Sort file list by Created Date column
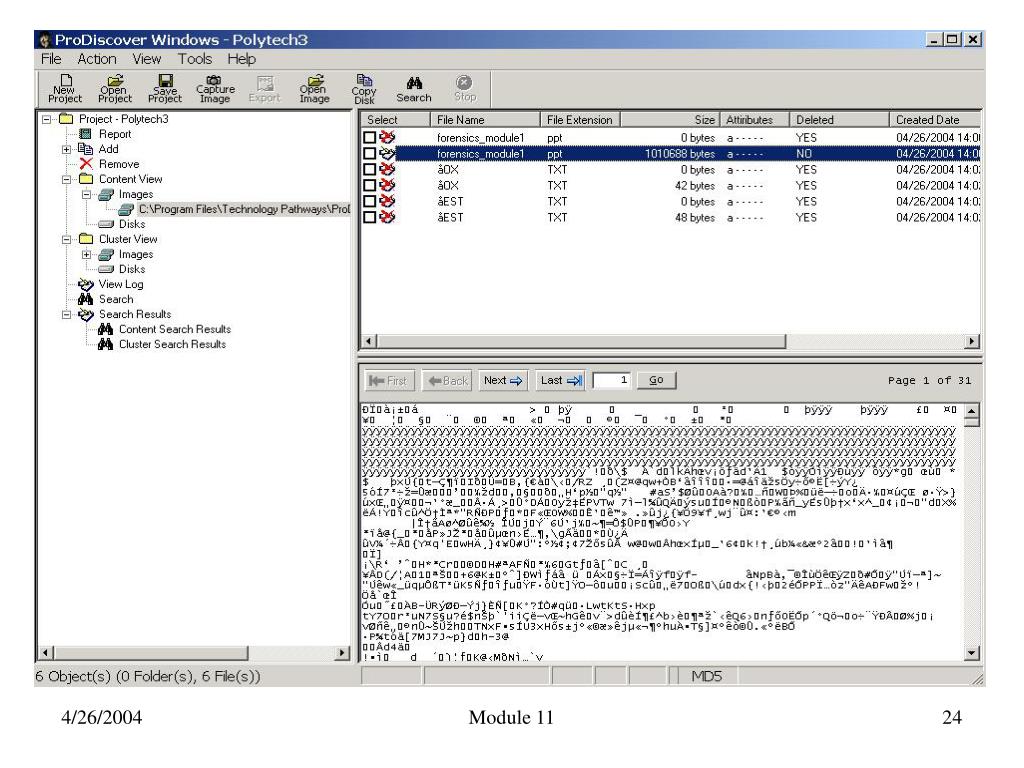Screen dimensions: 1024x768 [x=935, y=120]
